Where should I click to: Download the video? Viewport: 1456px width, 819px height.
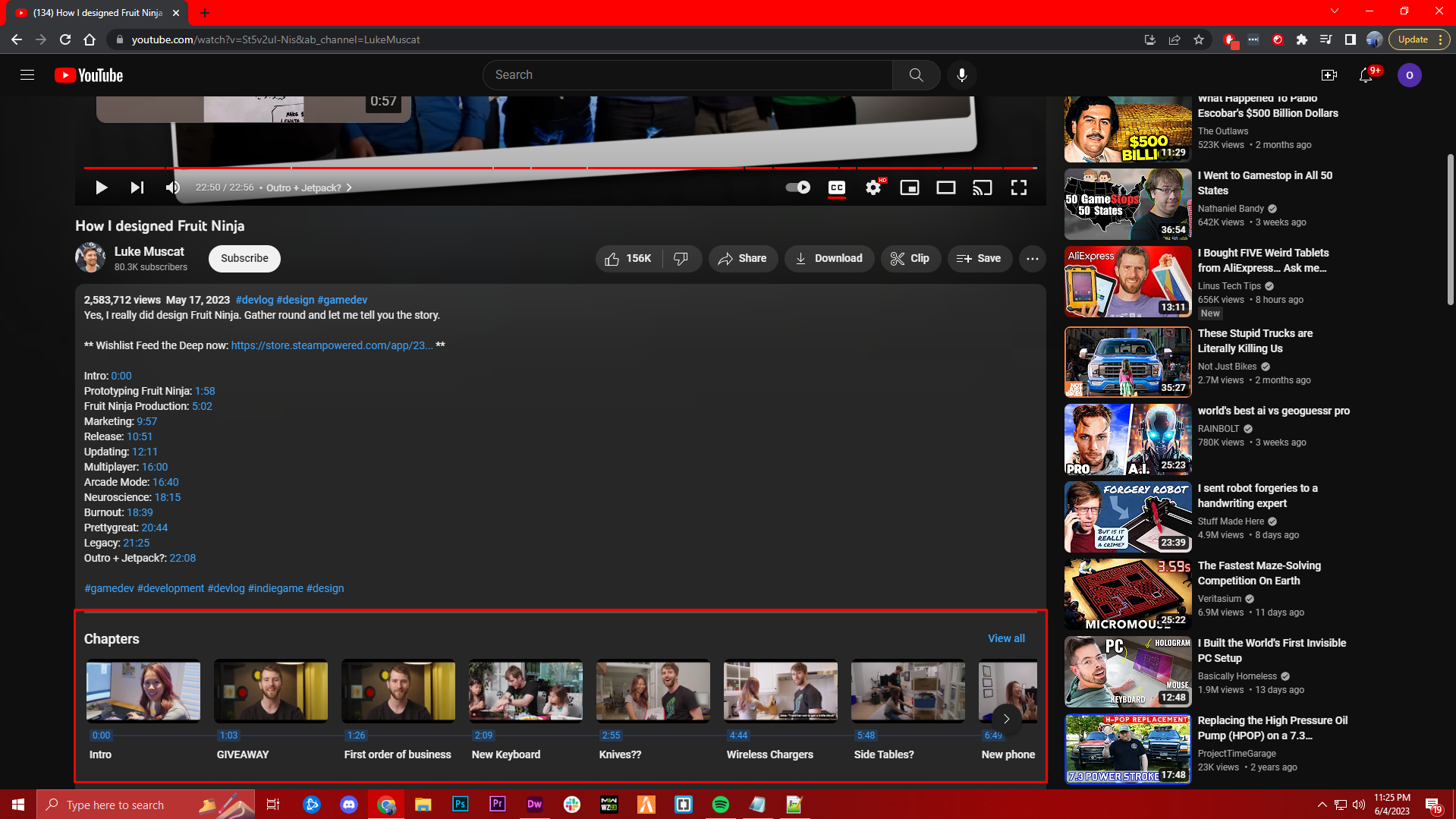coord(829,259)
